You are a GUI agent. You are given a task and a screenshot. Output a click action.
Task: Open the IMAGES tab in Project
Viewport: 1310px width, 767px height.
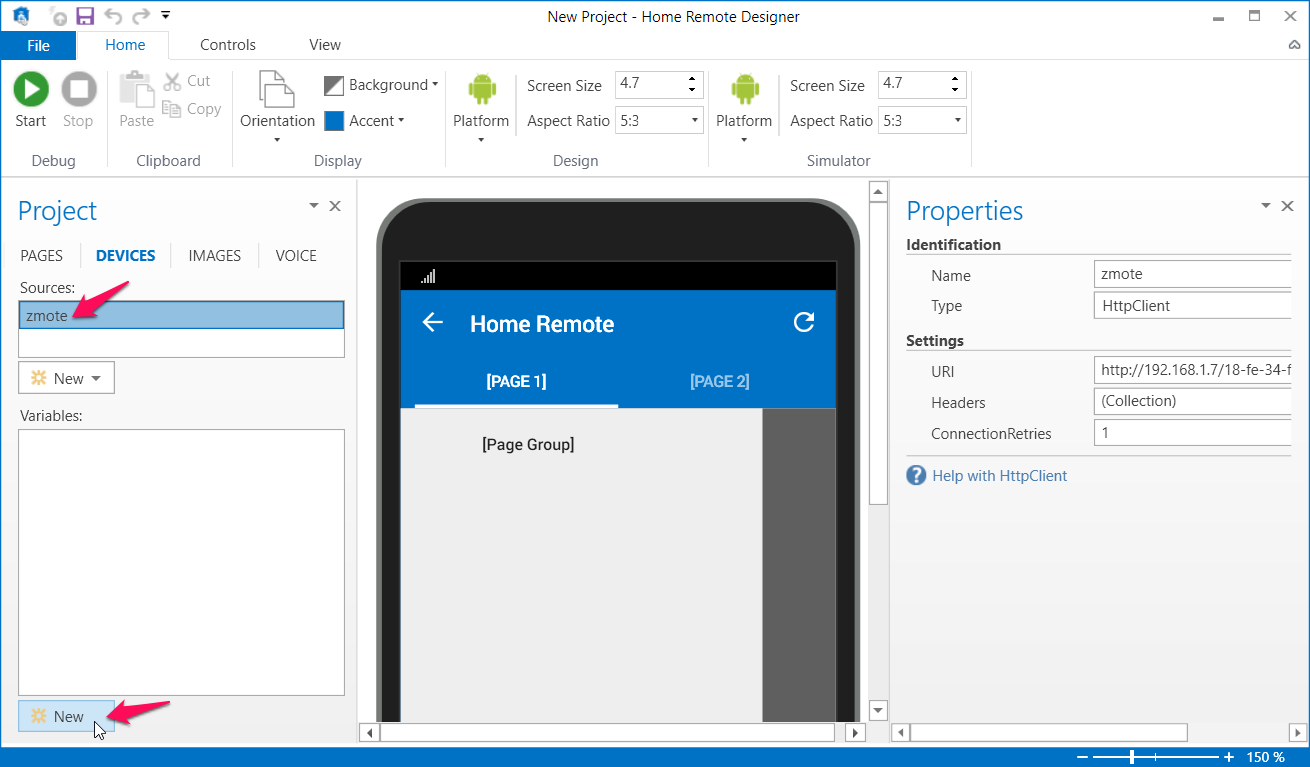(x=214, y=255)
